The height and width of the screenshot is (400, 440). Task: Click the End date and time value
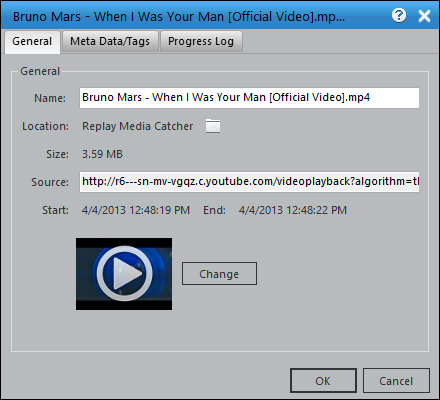pyautogui.click(x=293, y=210)
